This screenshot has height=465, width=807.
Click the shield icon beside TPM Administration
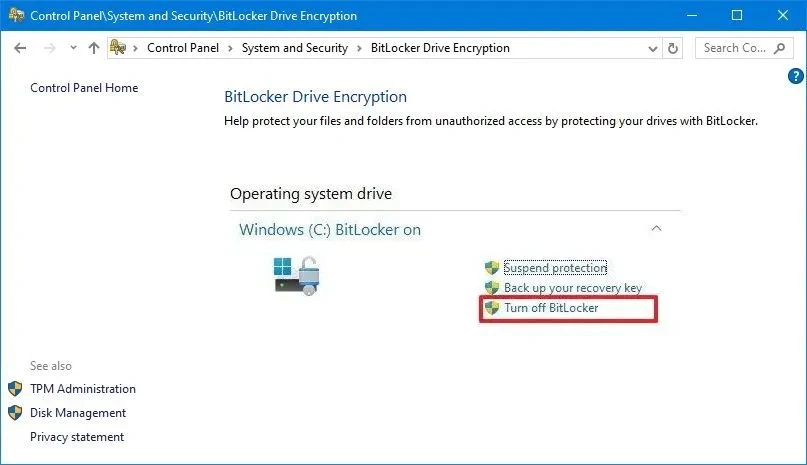15,389
